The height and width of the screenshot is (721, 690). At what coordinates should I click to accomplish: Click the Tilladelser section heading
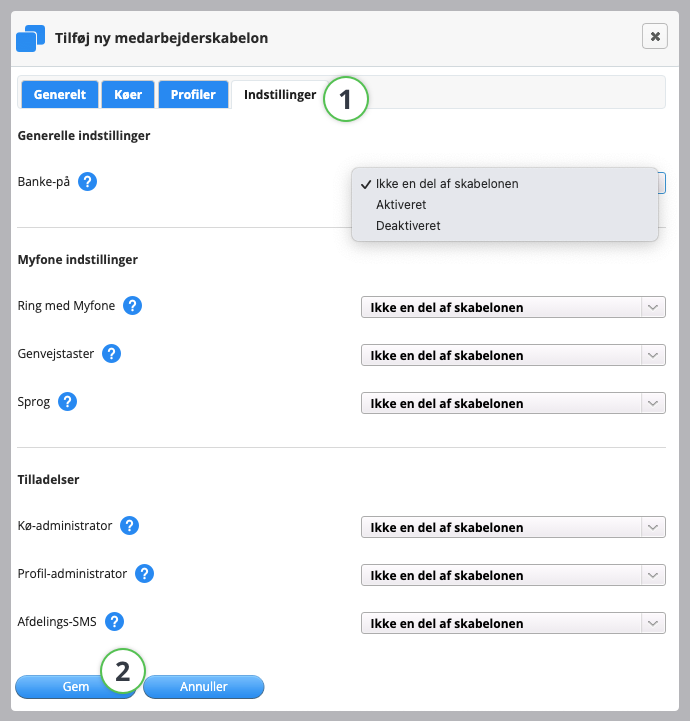[x=48, y=480]
